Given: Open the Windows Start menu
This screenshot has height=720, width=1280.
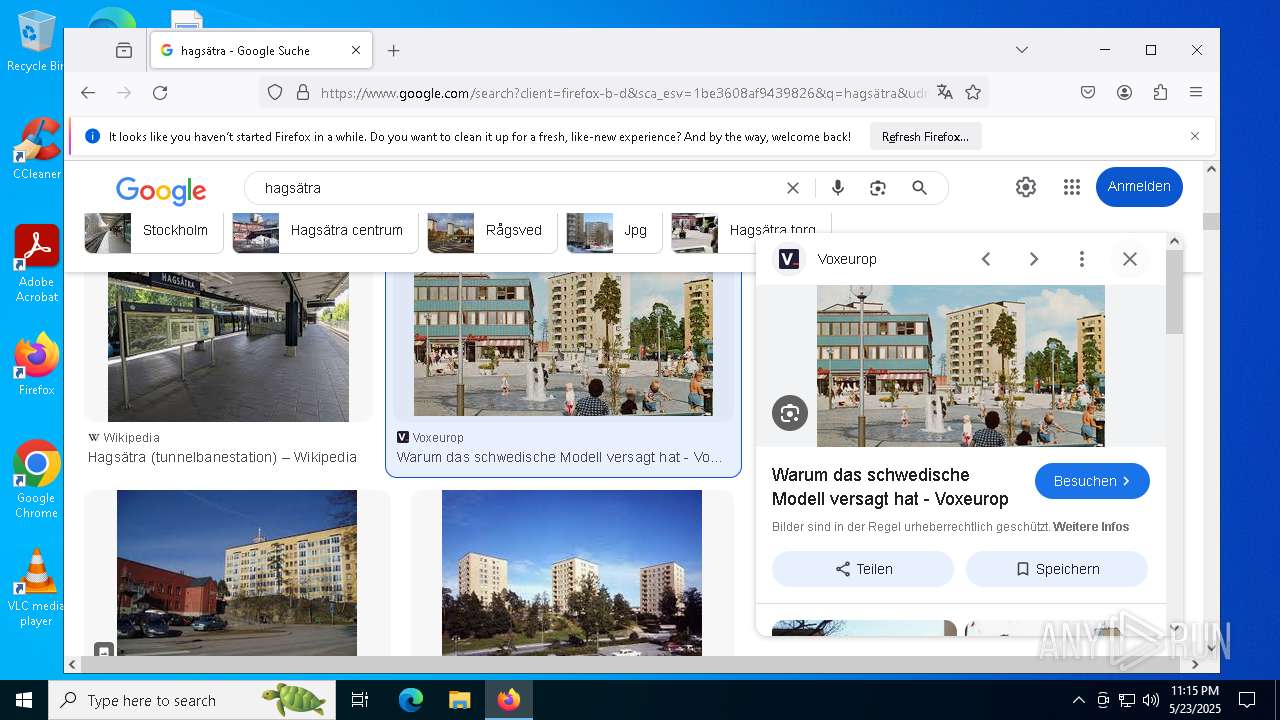Looking at the screenshot, I should click(24, 700).
